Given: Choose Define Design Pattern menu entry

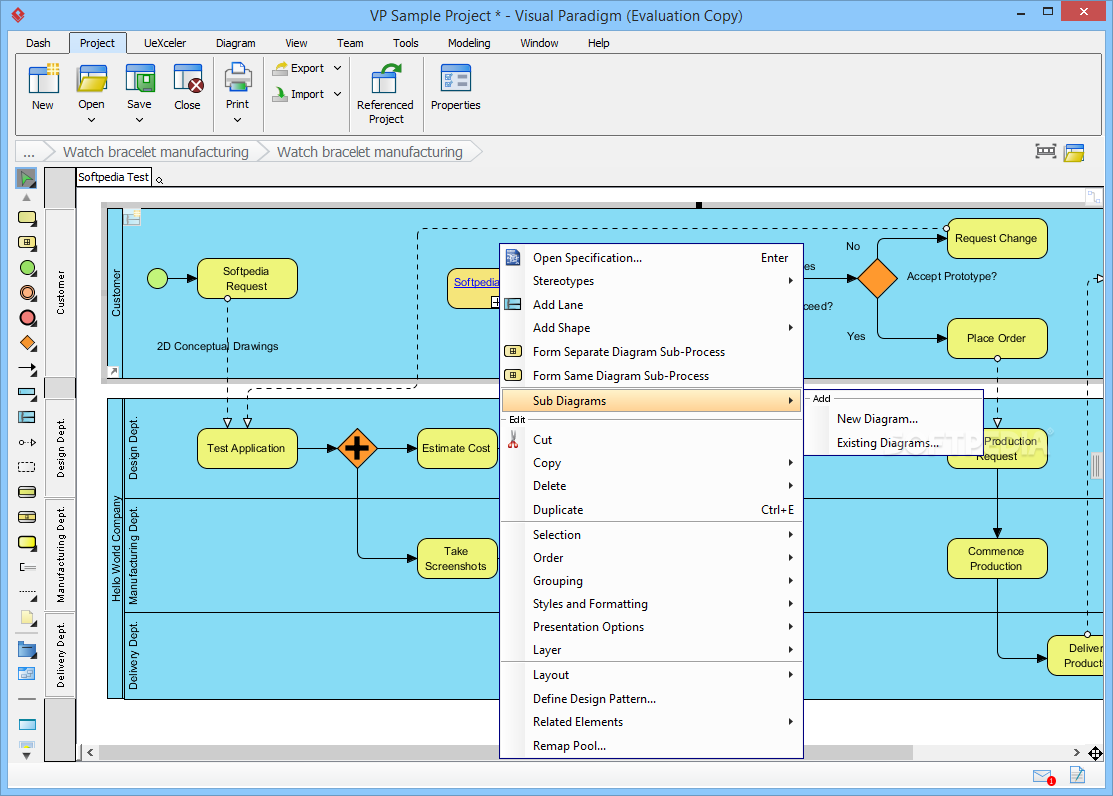Looking at the screenshot, I should coord(652,699).
